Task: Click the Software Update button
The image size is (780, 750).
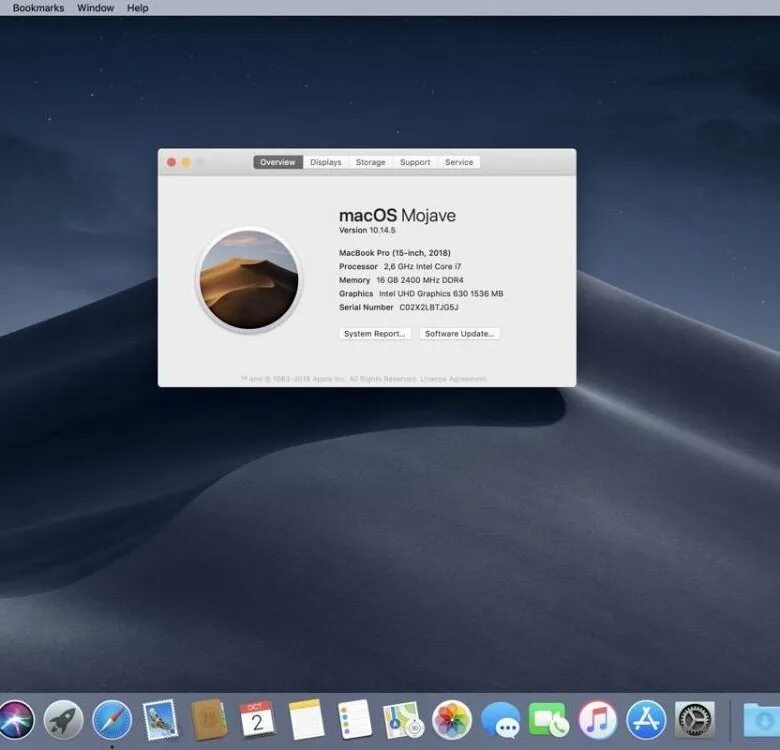Action: tap(459, 334)
